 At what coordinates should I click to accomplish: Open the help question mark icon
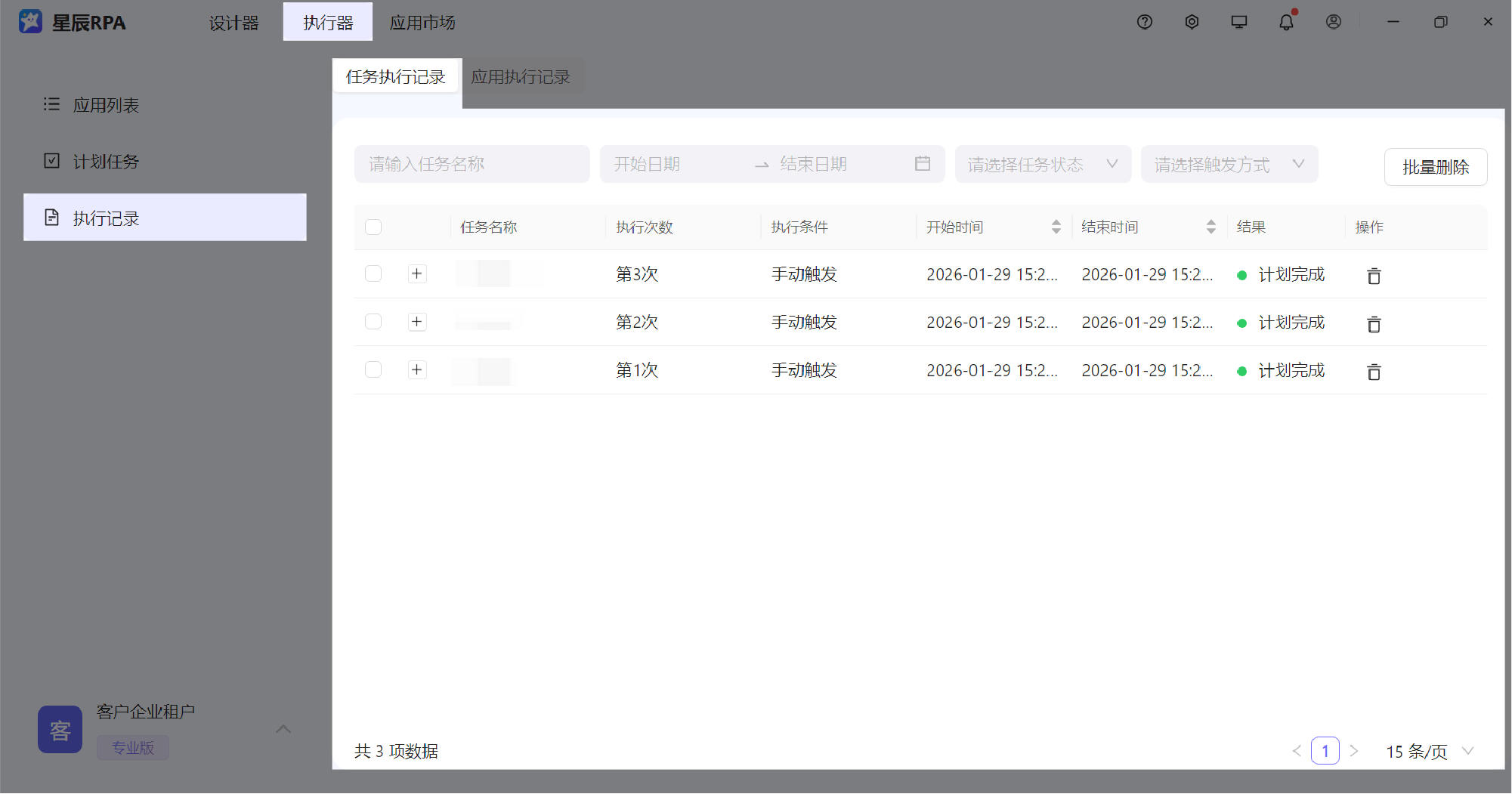[1144, 22]
